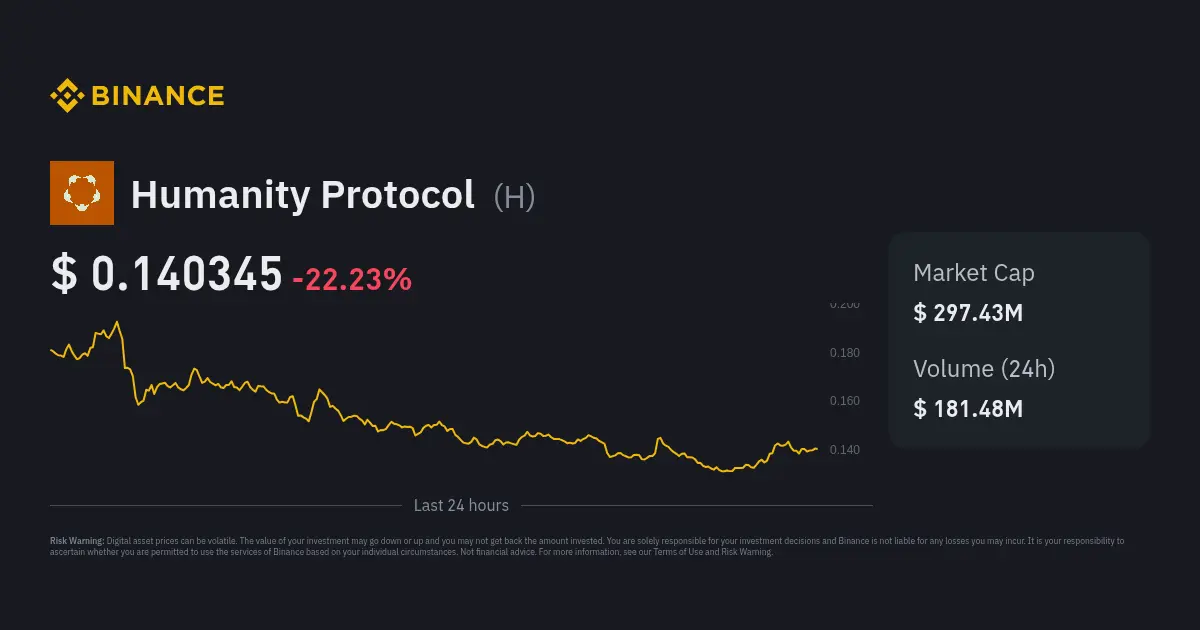Click the -22.23% price change indicator
The image size is (1200, 630).
(351, 279)
